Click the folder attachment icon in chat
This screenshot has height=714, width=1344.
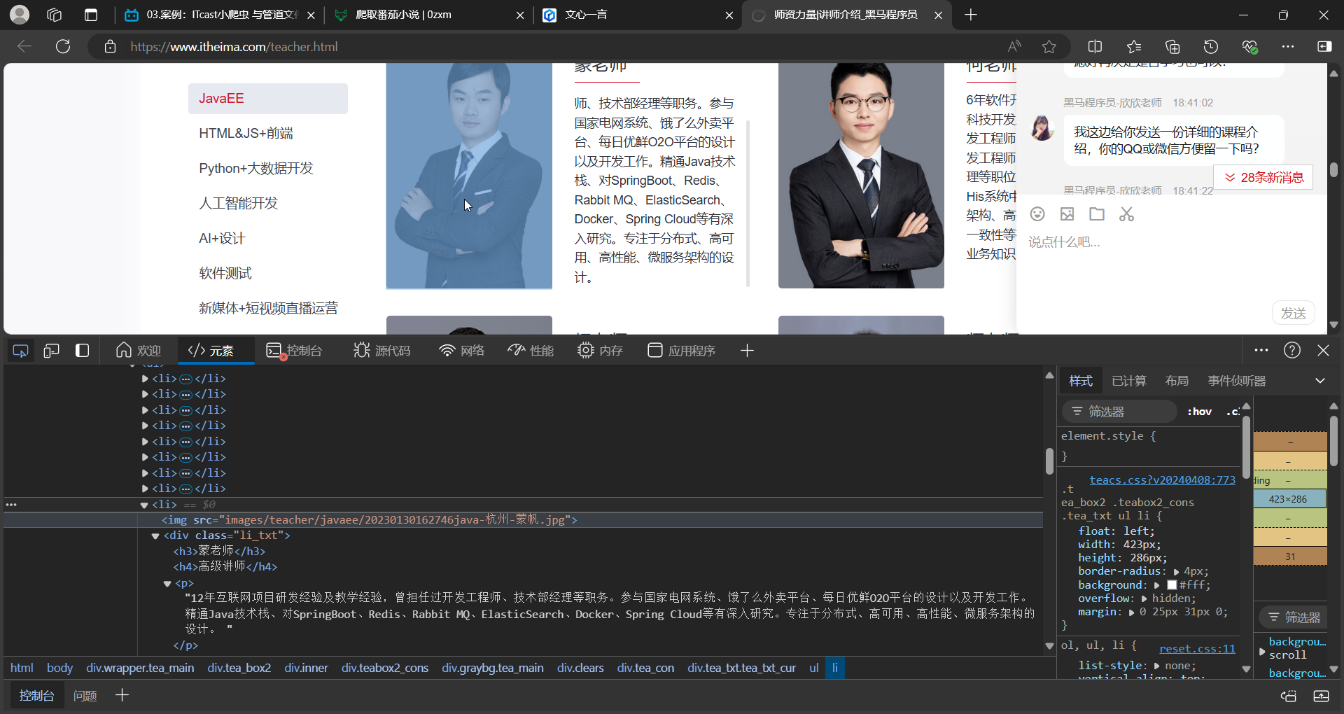(1097, 214)
